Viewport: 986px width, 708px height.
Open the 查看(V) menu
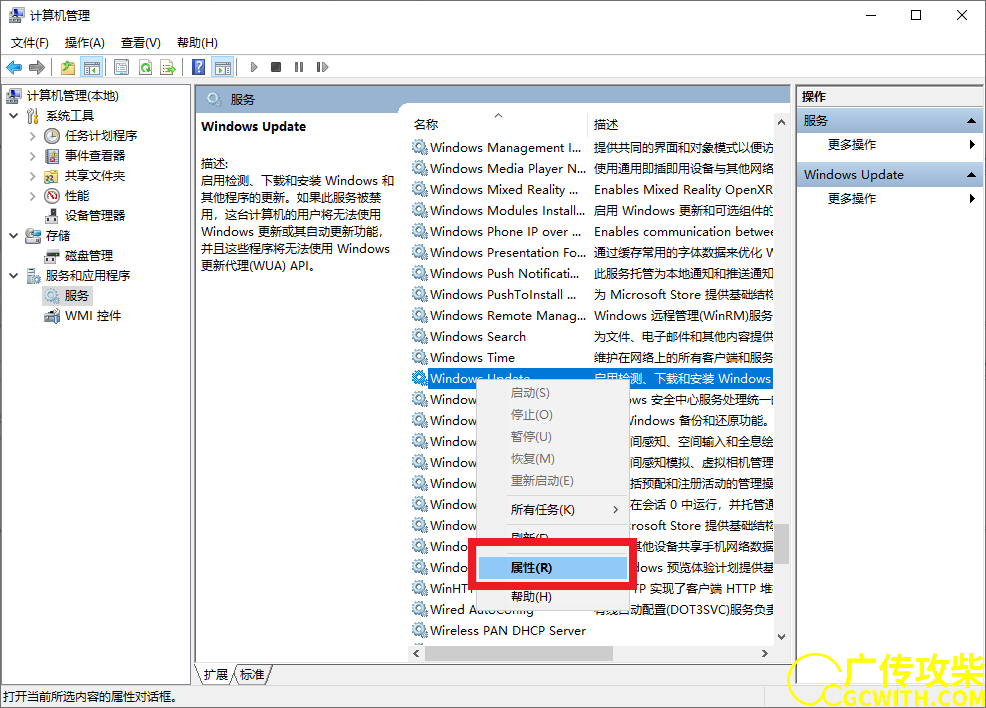(141, 43)
